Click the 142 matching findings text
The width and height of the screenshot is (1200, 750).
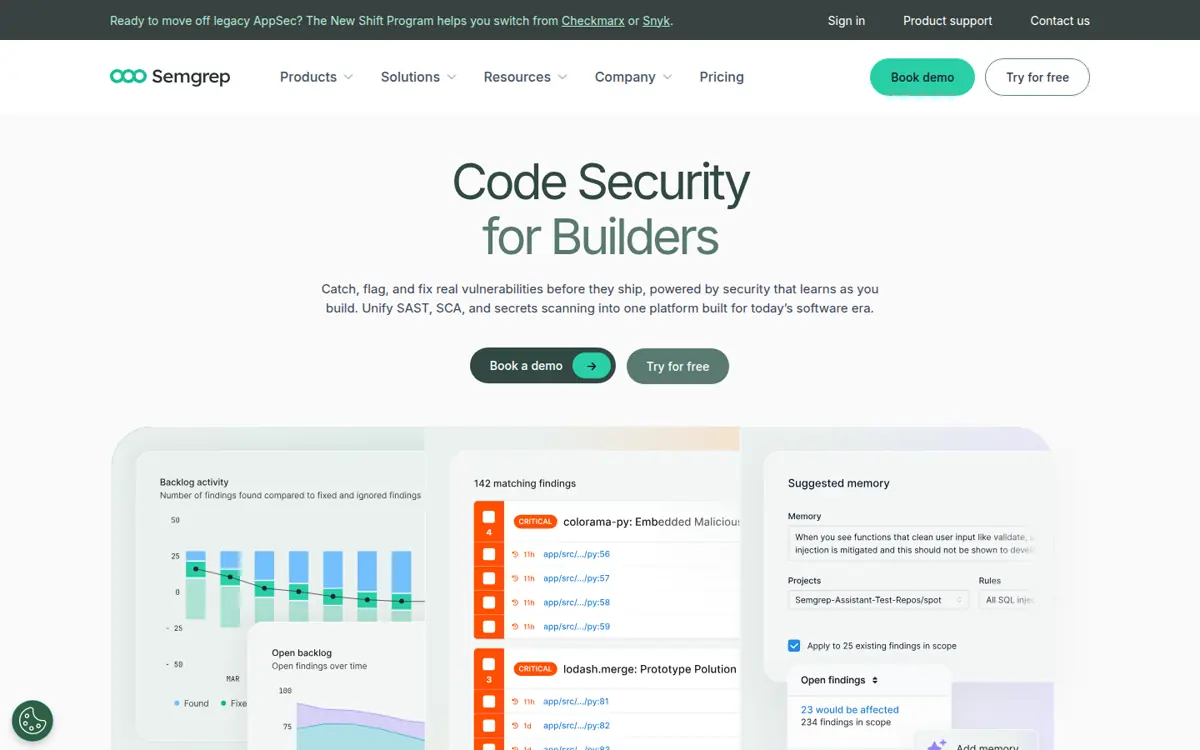tap(525, 483)
